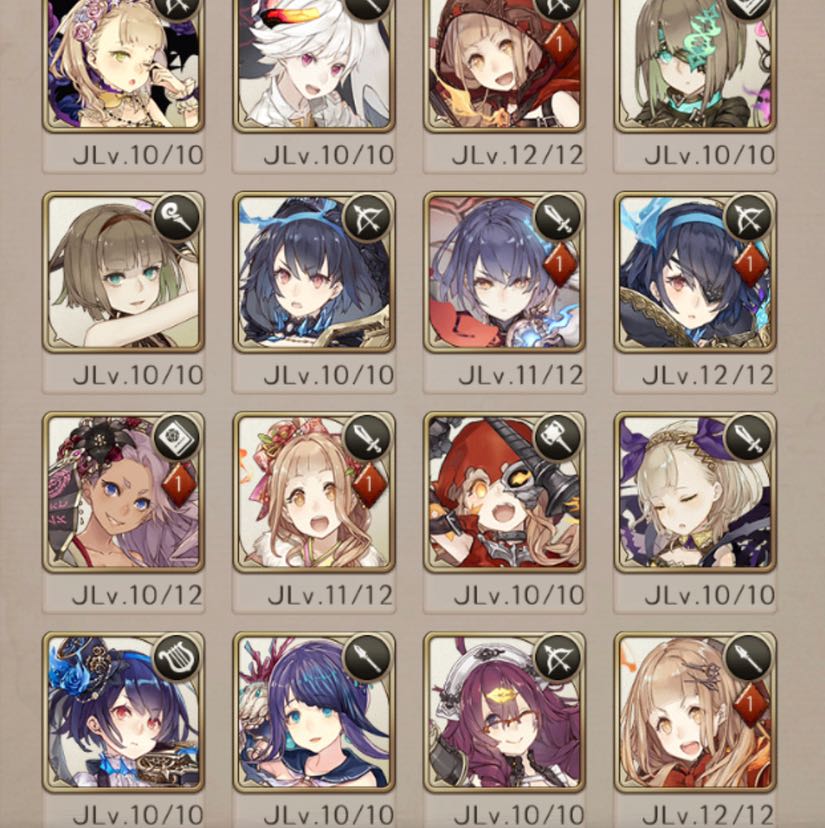Click the harp class icon on the blue rose hat girl
This screenshot has width=825, height=828.
click(x=177, y=657)
